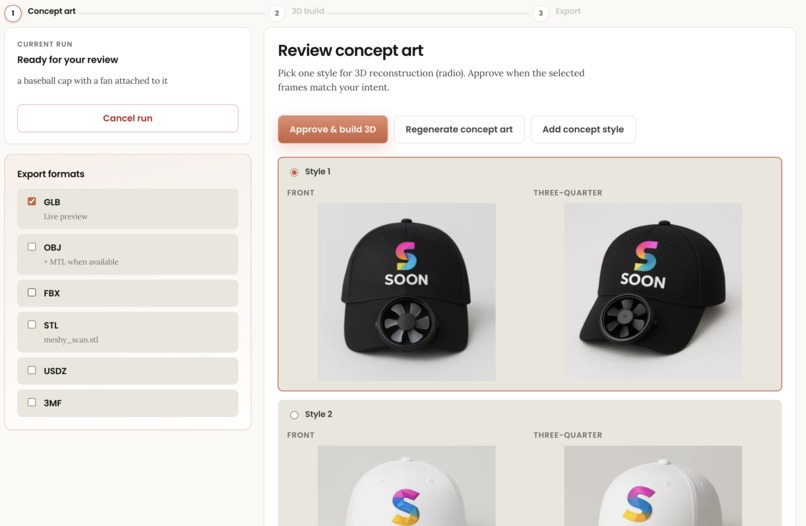Click the prompt text about baseball cap

(93, 81)
